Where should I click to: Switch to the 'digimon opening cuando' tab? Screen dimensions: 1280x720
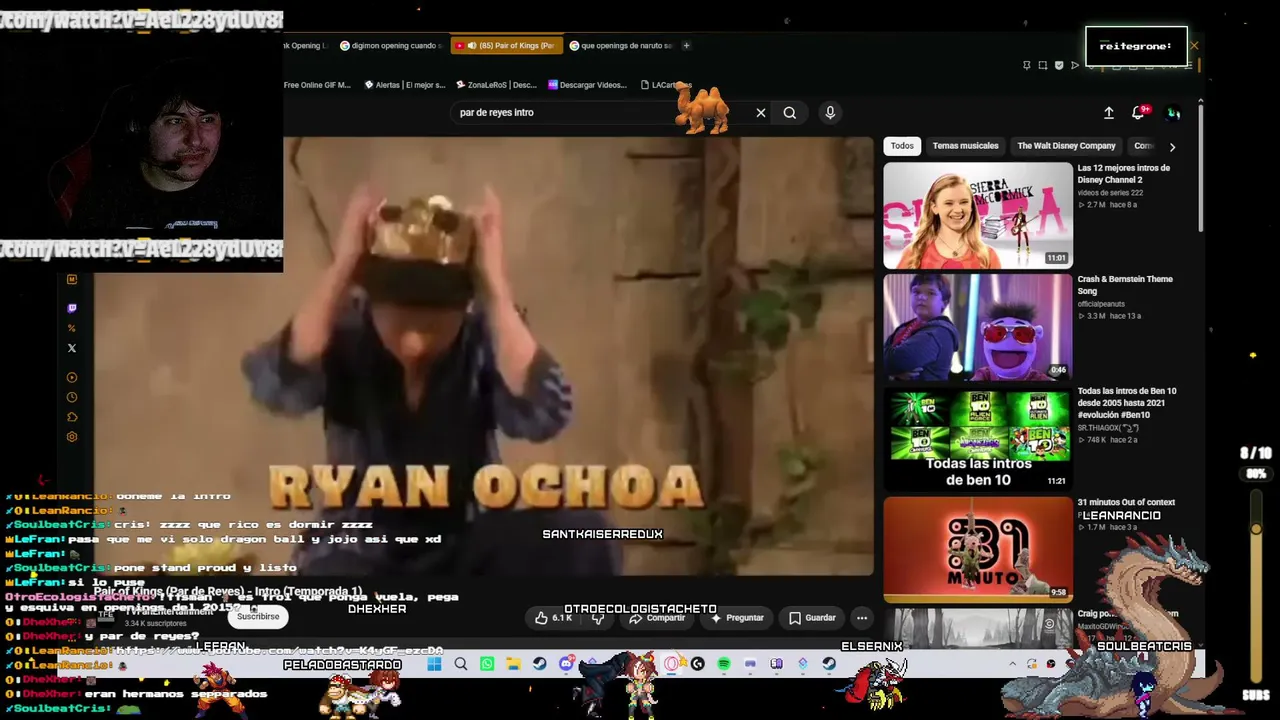(390, 45)
